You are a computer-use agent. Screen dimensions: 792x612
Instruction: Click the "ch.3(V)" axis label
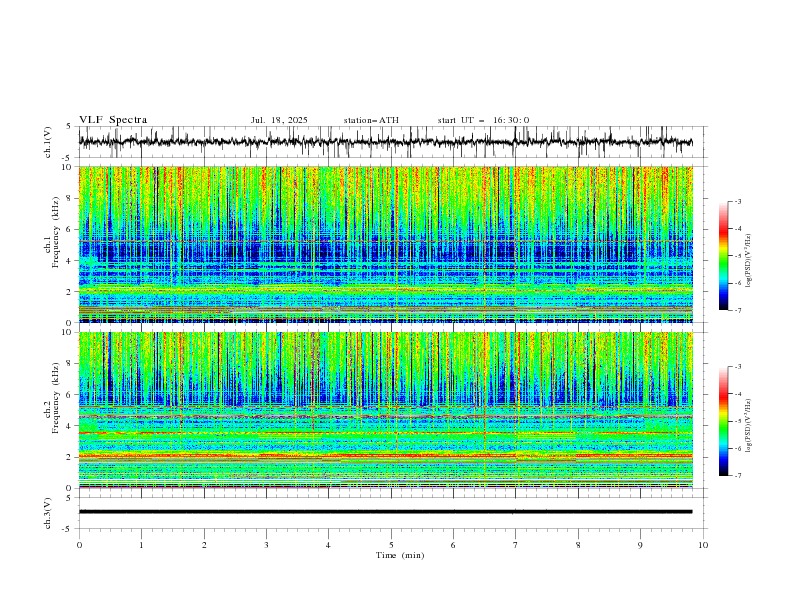pos(48,513)
